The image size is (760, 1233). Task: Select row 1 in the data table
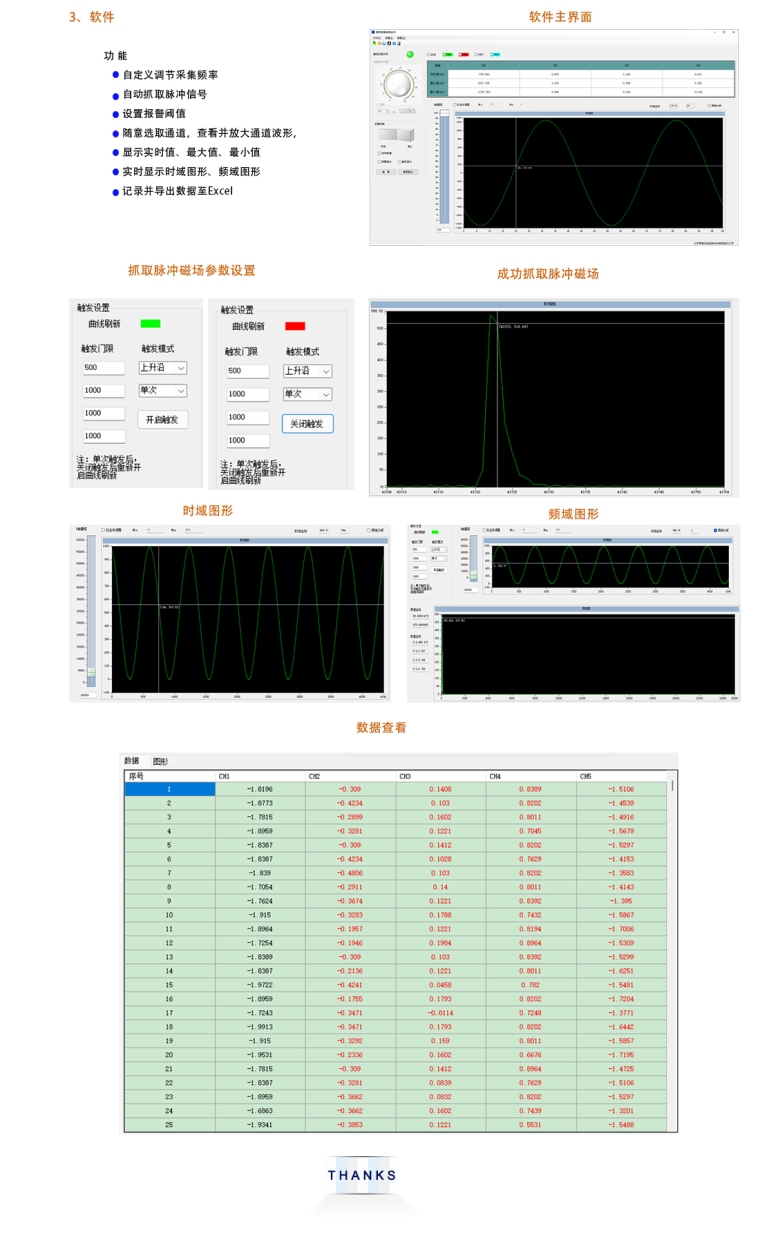click(x=169, y=789)
